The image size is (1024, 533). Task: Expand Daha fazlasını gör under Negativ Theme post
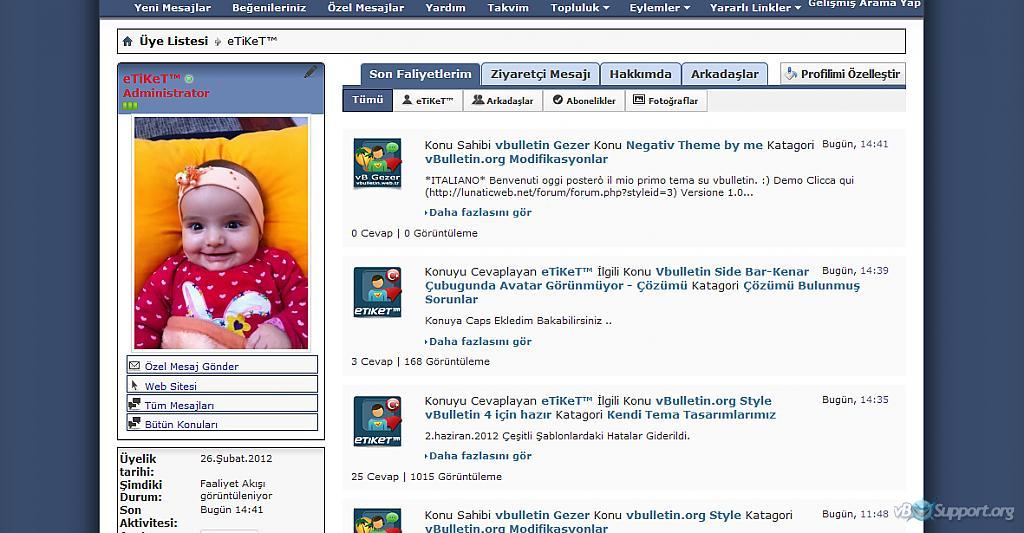pyautogui.click(x=478, y=212)
